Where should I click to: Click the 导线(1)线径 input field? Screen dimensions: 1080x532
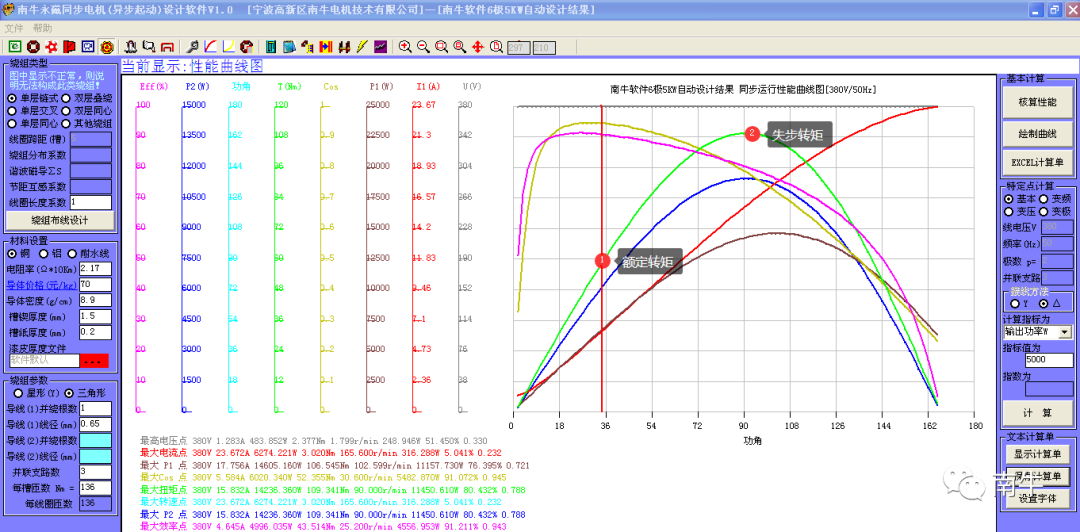pyautogui.click(x=95, y=423)
